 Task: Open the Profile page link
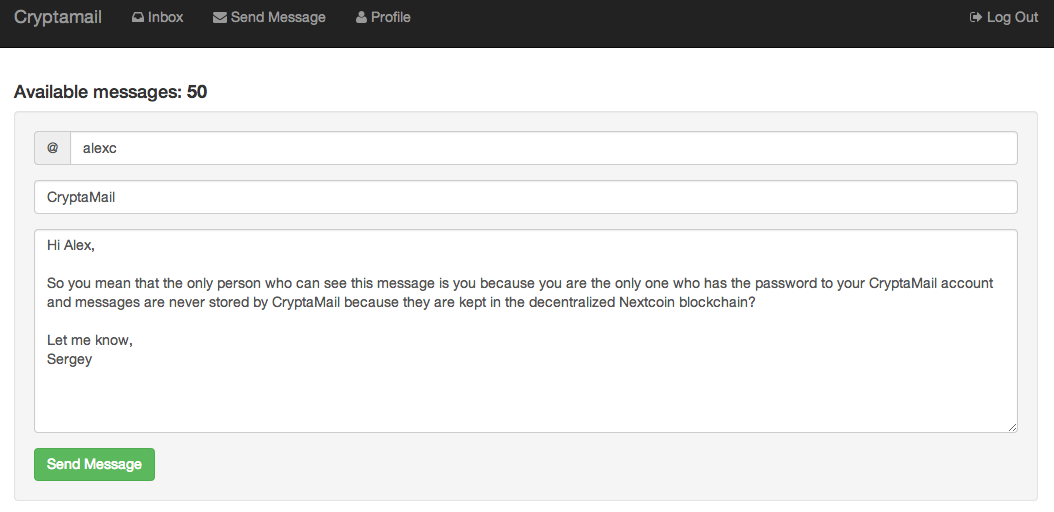tap(383, 17)
